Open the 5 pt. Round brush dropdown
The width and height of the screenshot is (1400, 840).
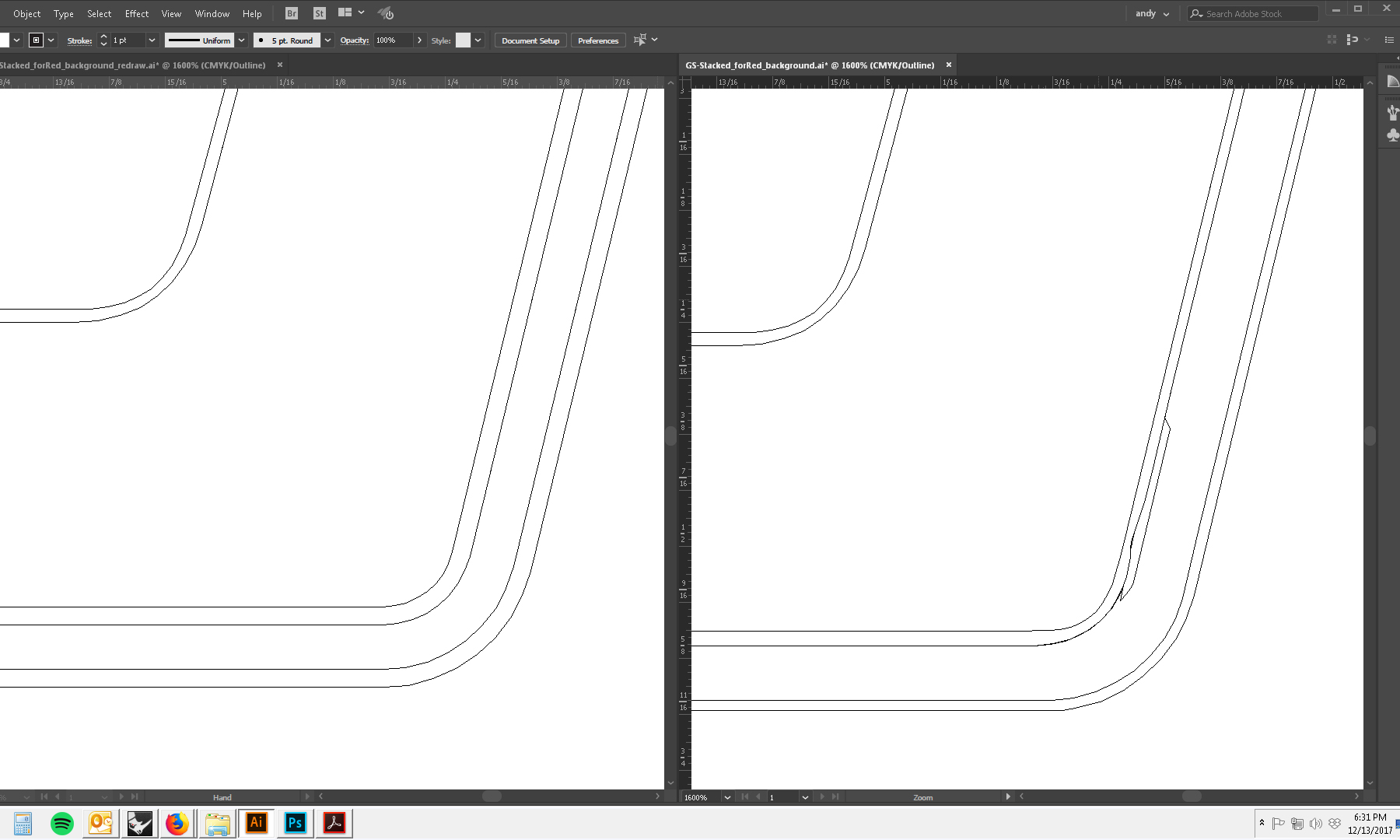(328, 40)
